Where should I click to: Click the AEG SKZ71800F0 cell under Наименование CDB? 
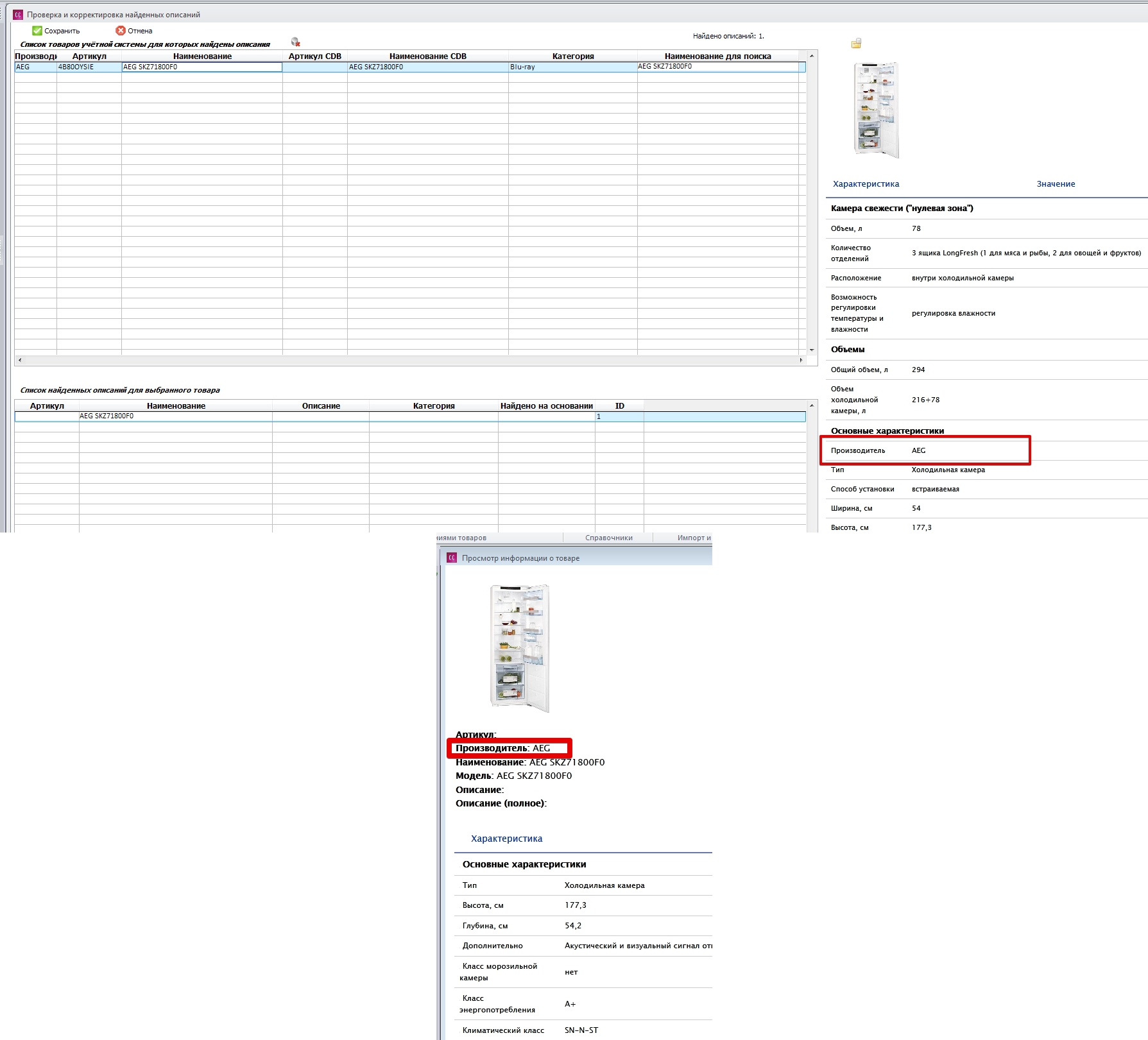(x=428, y=67)
